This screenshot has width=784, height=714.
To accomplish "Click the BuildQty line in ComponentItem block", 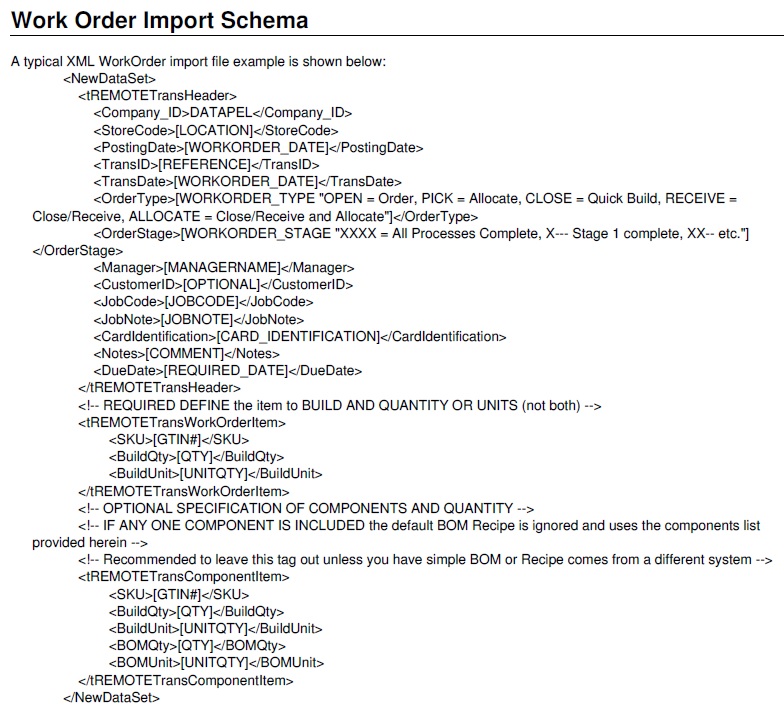I will point(196,612).
